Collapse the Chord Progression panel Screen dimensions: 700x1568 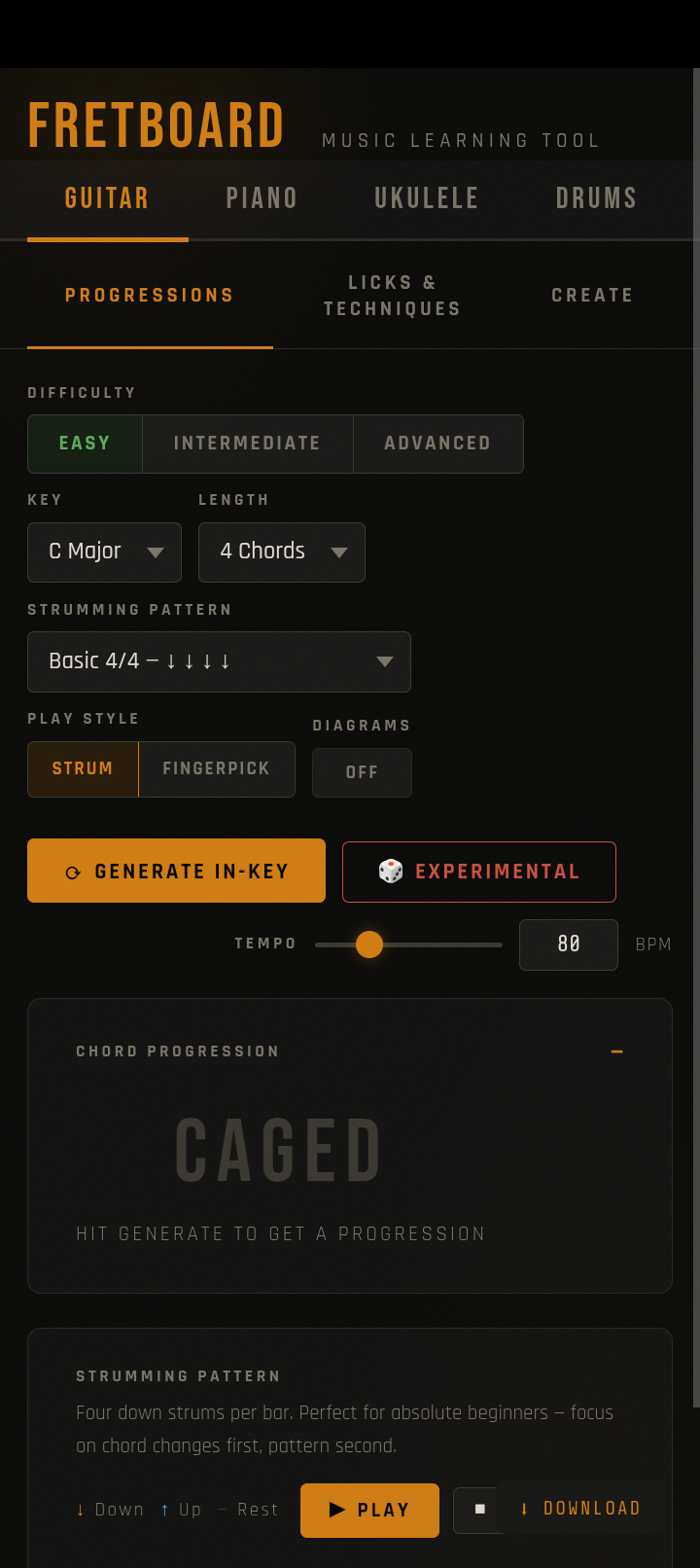point(616,1051)
